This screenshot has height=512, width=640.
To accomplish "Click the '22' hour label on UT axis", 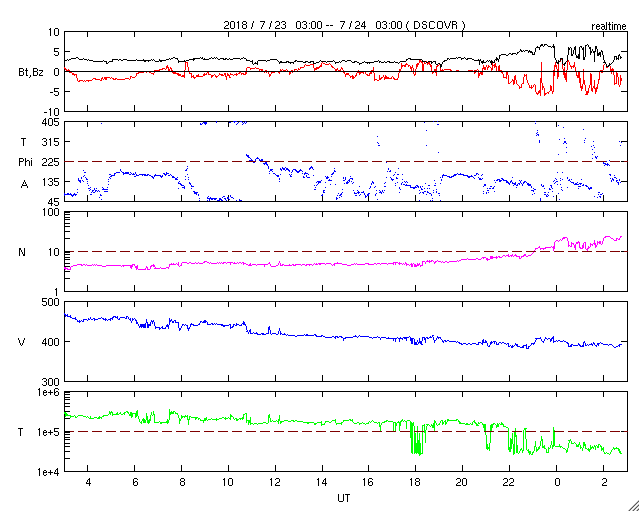I will [509, 482].
